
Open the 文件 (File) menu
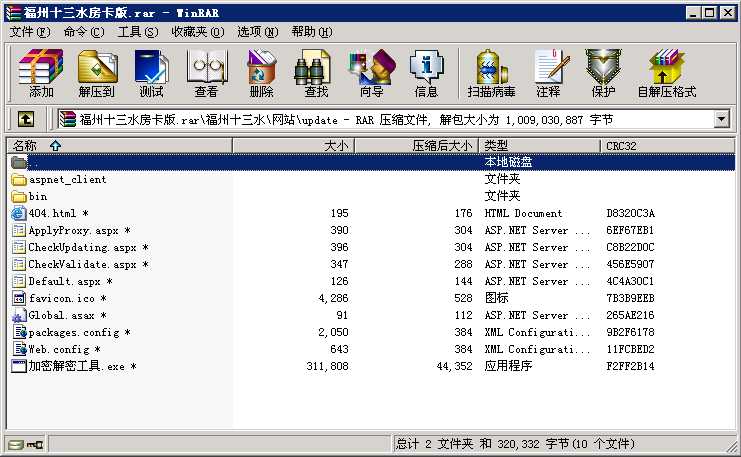click(x=30, y=32)
